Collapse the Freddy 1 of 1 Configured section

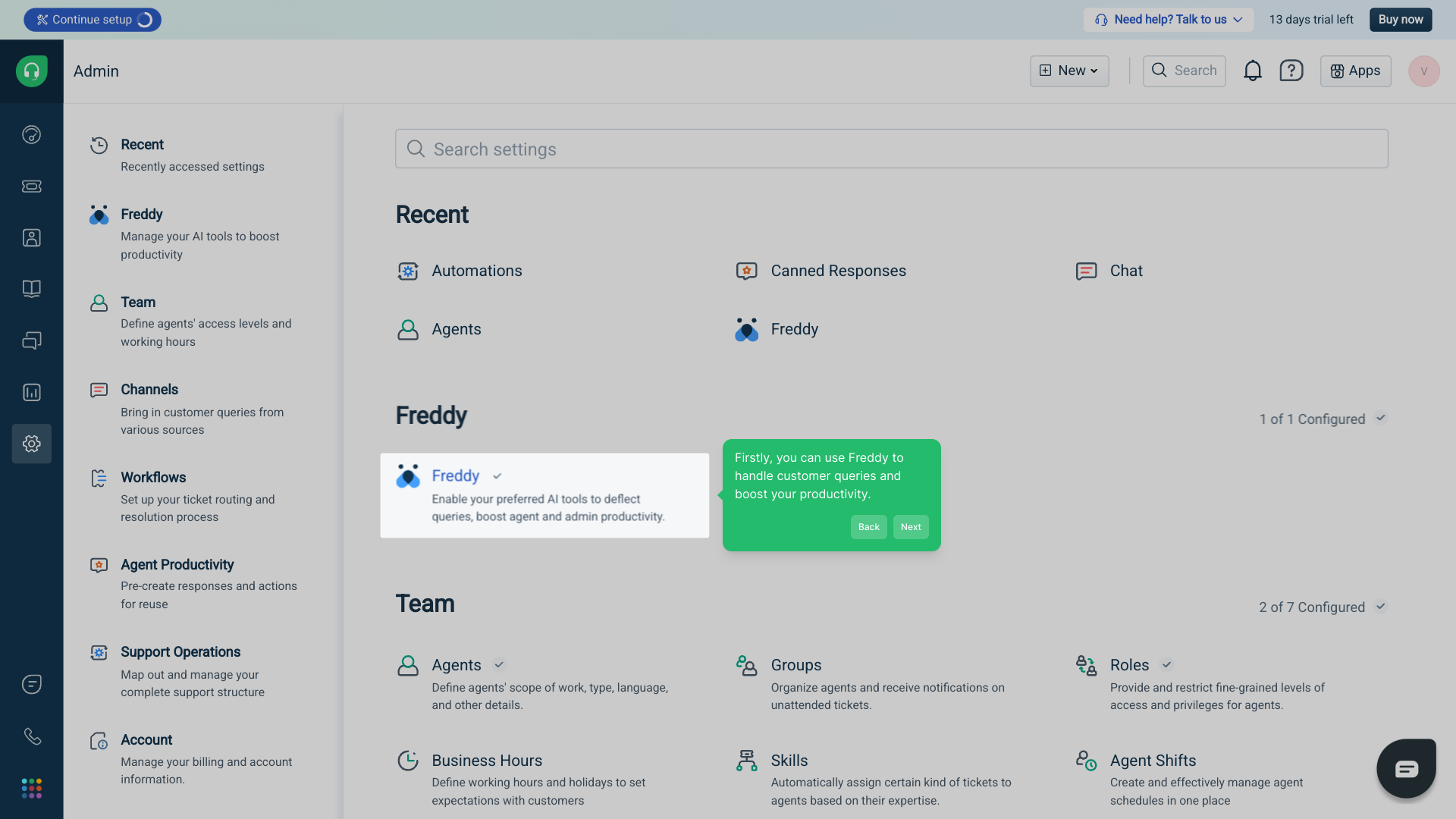tap(1381, 419)
